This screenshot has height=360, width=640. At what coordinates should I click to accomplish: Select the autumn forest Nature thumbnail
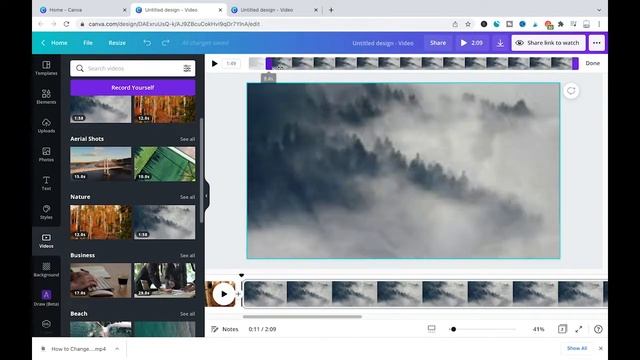point(101,222)
